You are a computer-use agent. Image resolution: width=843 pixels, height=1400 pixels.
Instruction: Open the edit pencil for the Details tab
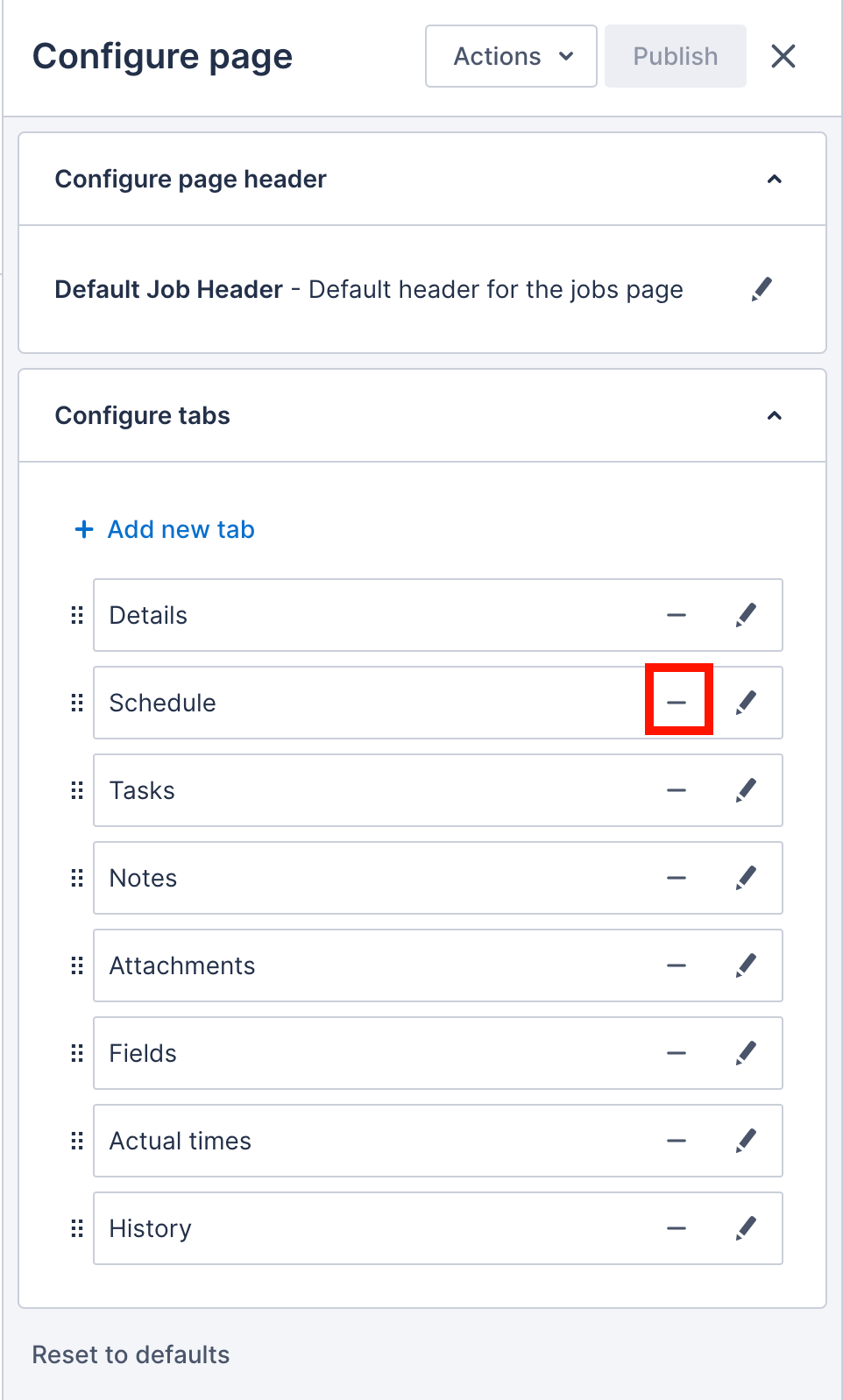tap(746, 615)
